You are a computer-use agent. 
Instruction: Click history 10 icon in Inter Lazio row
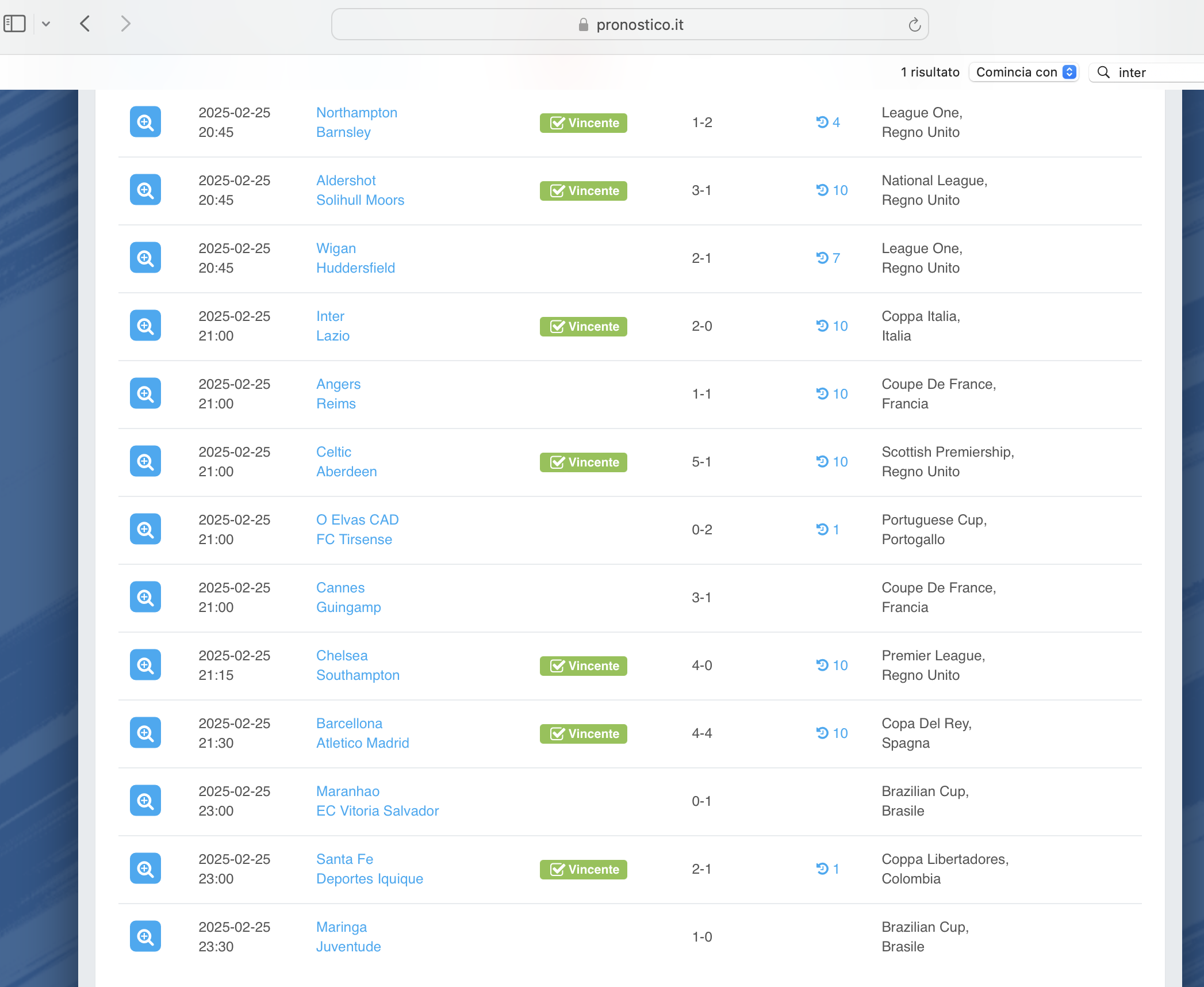[832, 326]
